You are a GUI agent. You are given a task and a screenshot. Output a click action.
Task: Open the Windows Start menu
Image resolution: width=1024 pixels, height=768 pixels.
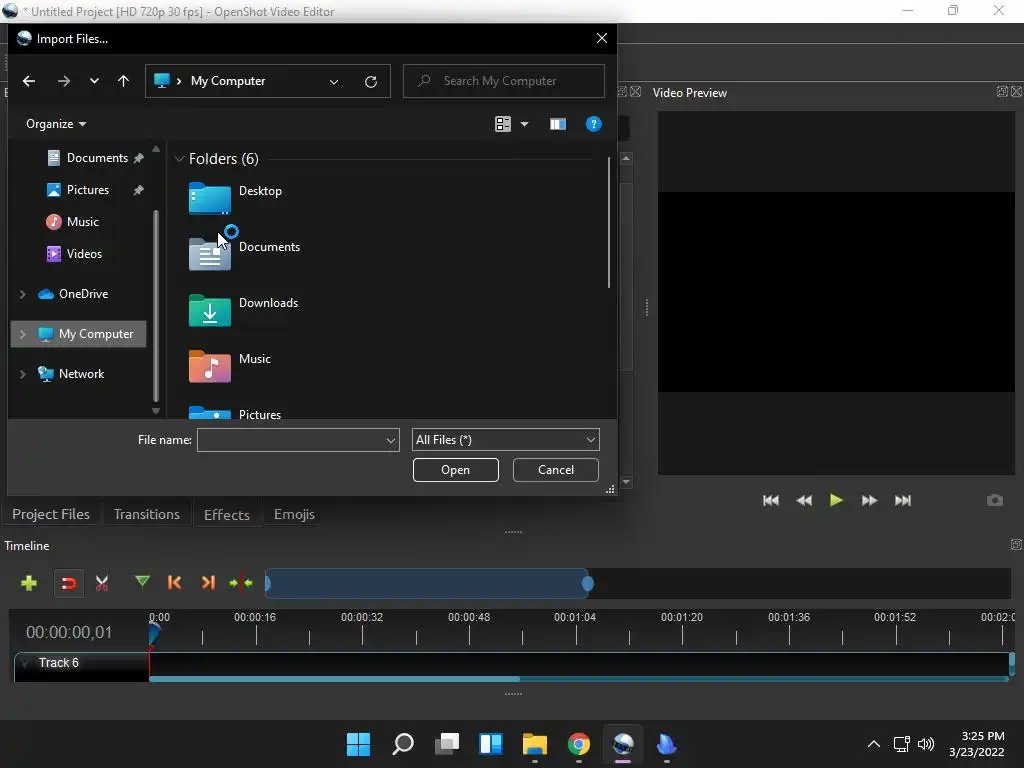coord(358,744)
